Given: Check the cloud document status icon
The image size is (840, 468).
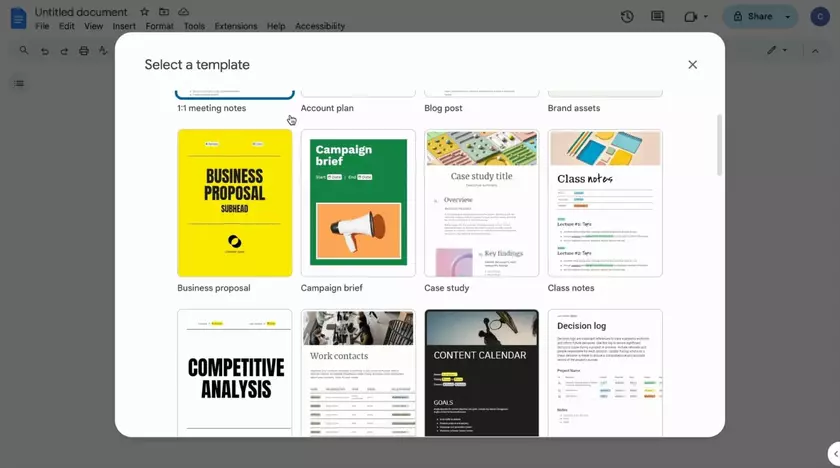Looking at the screenshot, I should click(x=183, y=12).
